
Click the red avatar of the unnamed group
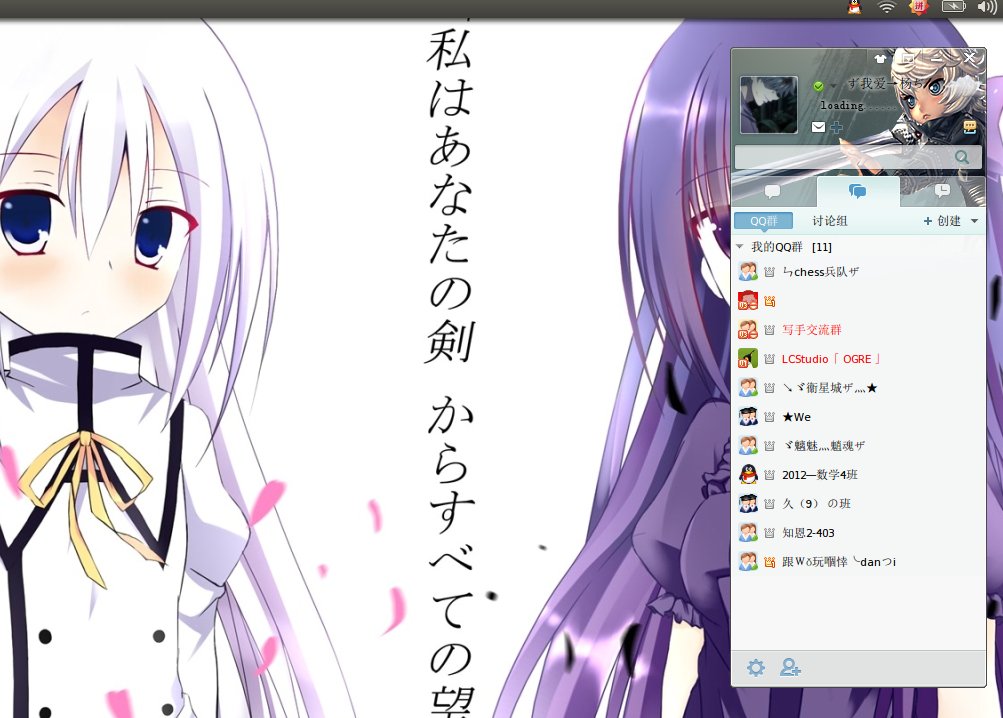pos(748,300)
